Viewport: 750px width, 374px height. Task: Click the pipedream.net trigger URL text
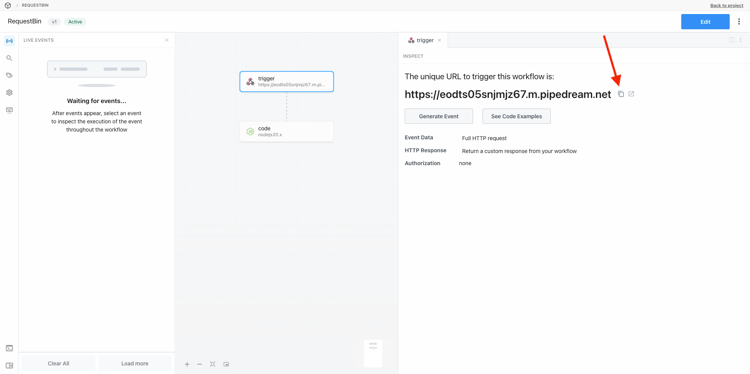point(507,94)
